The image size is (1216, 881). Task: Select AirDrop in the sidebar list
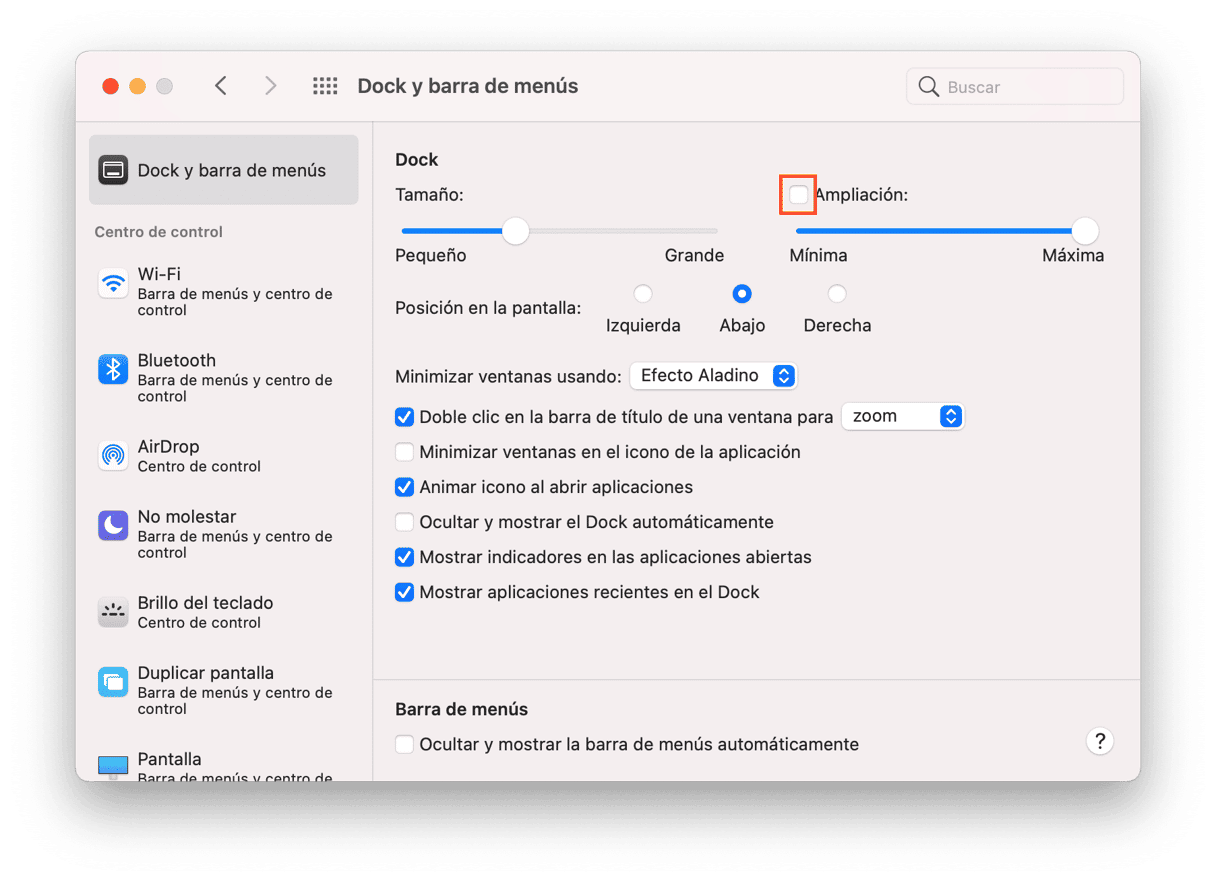click(x=224, y=455)
